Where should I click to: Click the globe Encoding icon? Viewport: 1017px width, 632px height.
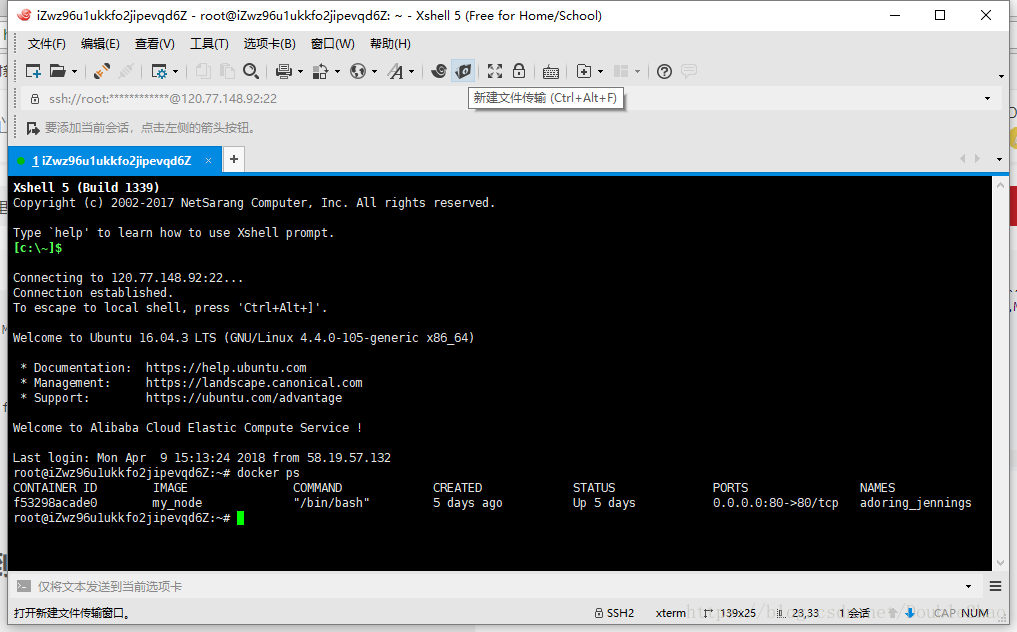coord(358,71)
